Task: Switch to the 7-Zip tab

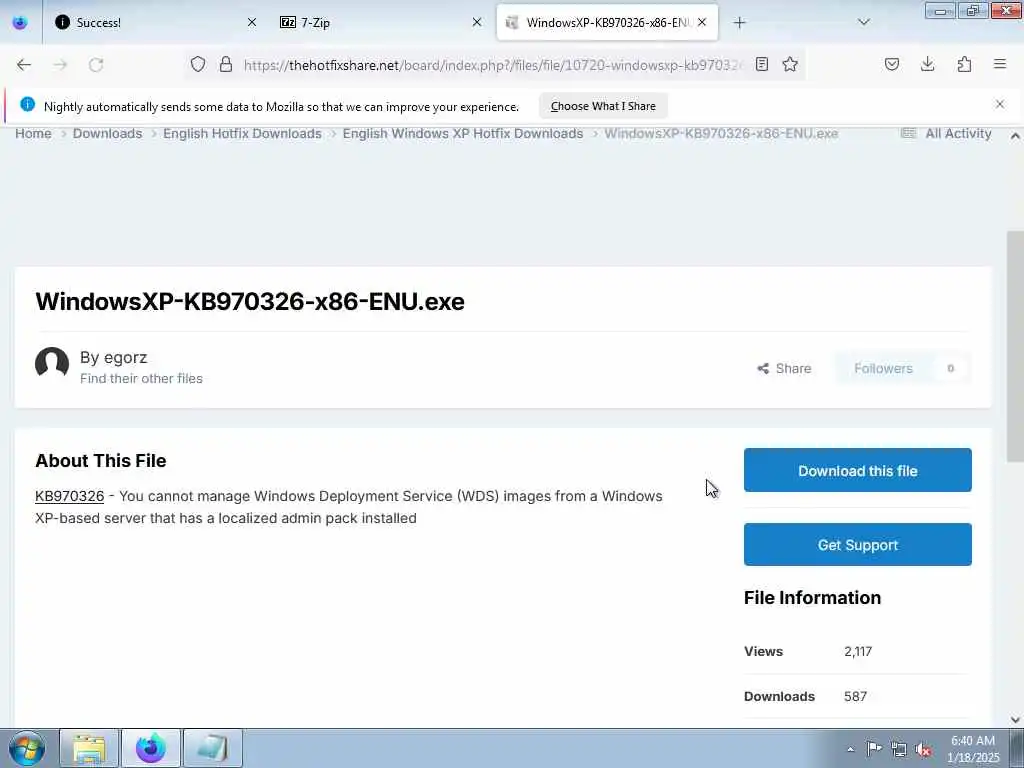Action: tap(381, 22)
